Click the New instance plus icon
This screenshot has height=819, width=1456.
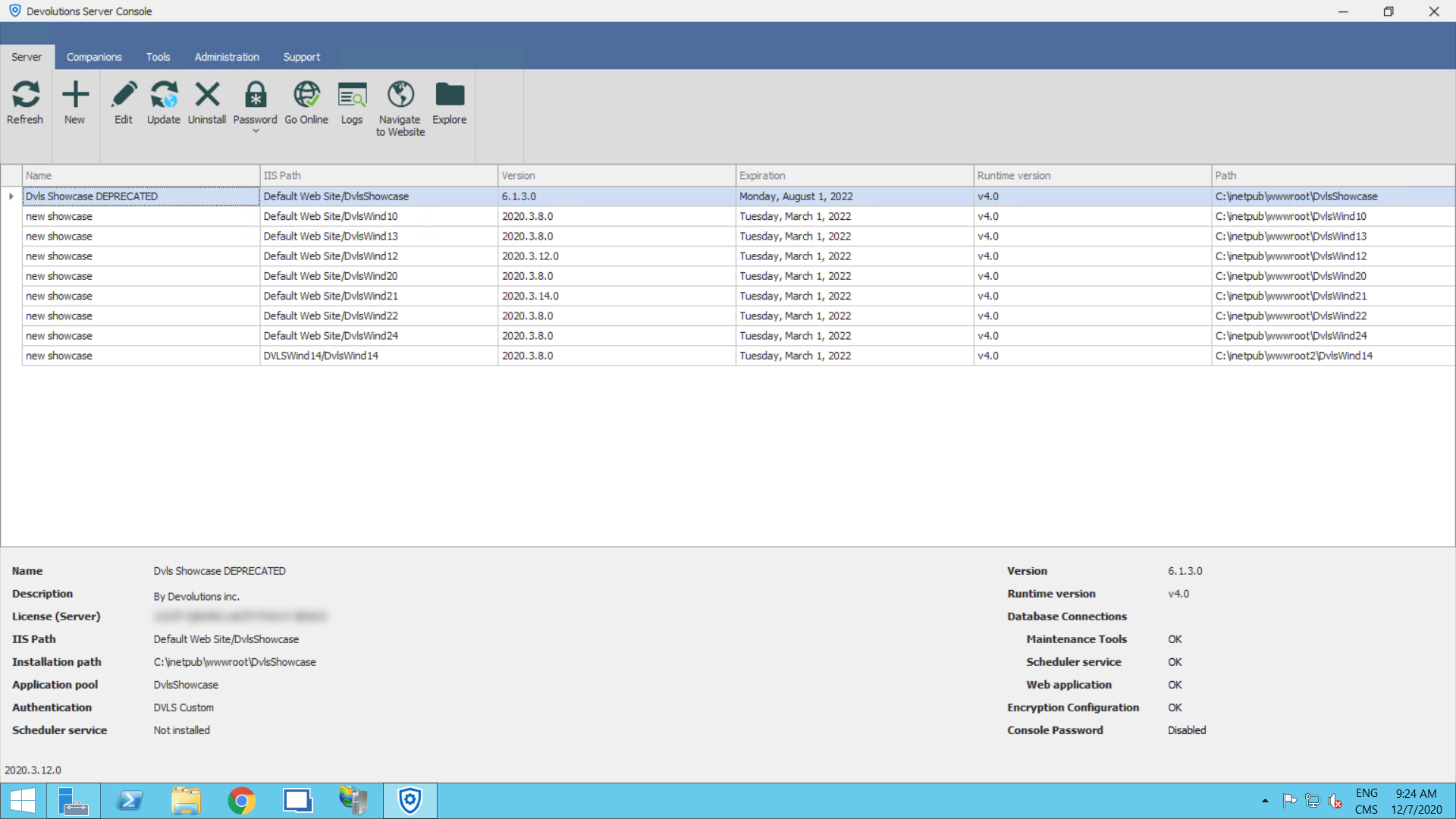click(x=74, y=96)
